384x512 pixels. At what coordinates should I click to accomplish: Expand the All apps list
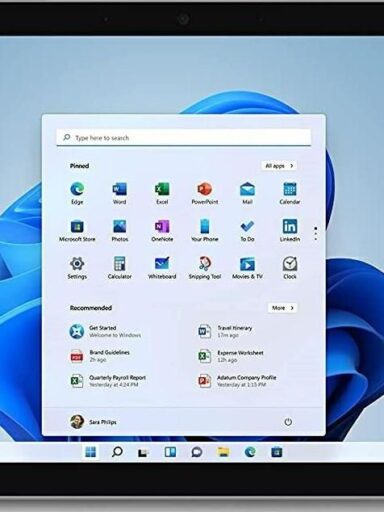point(279,166)
